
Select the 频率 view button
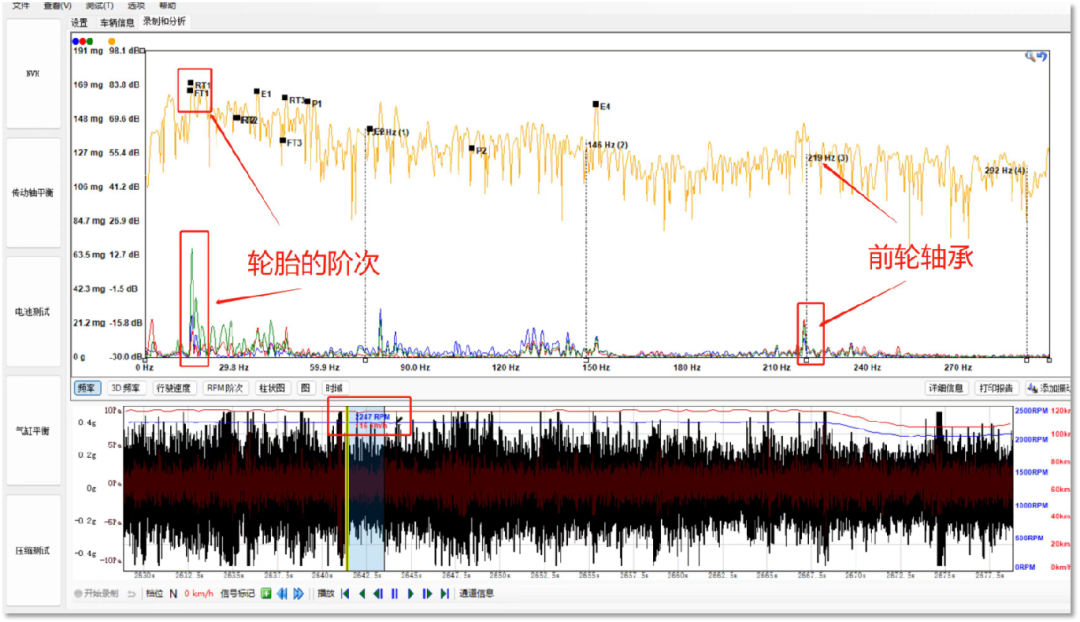(87, 388)
